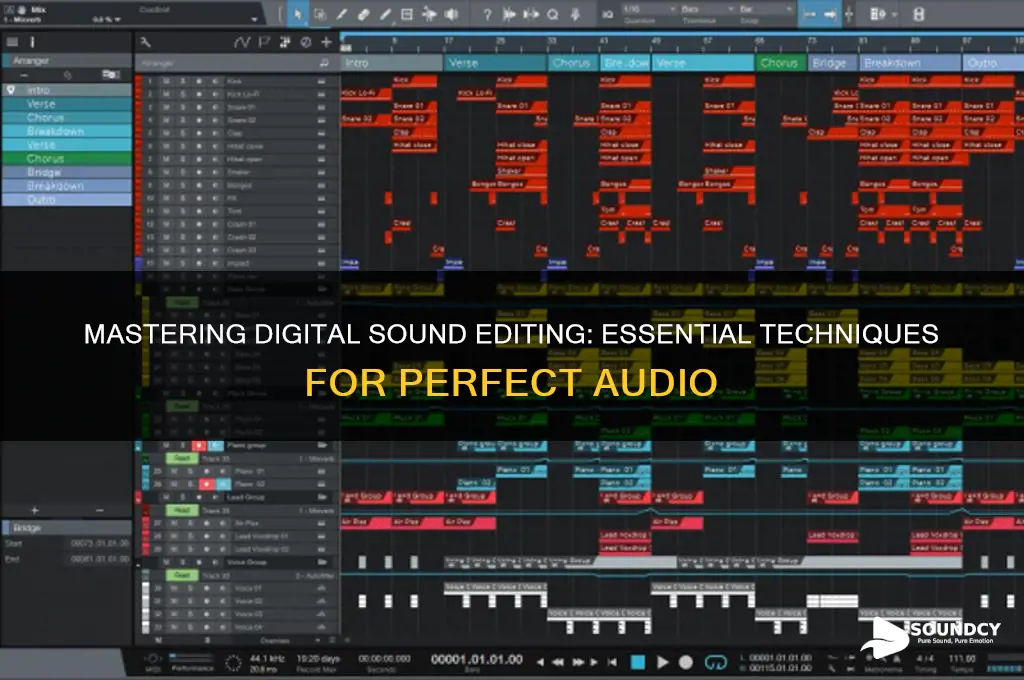Image resolution: width=1024 pixels, height=680 pixels.
Task: Select the Mute tool
Action: tap(407, 14)
